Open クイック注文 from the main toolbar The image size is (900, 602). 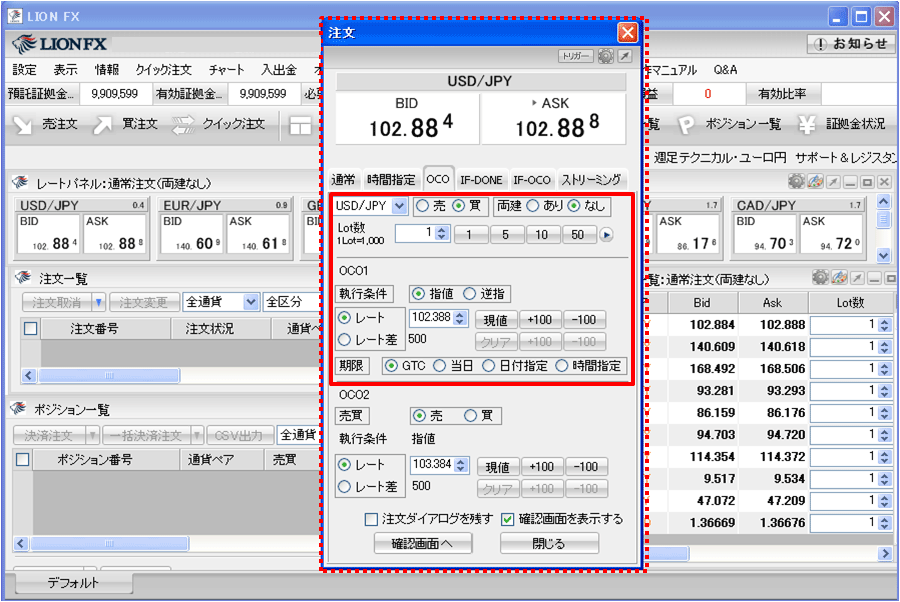(x=219, y=125)
